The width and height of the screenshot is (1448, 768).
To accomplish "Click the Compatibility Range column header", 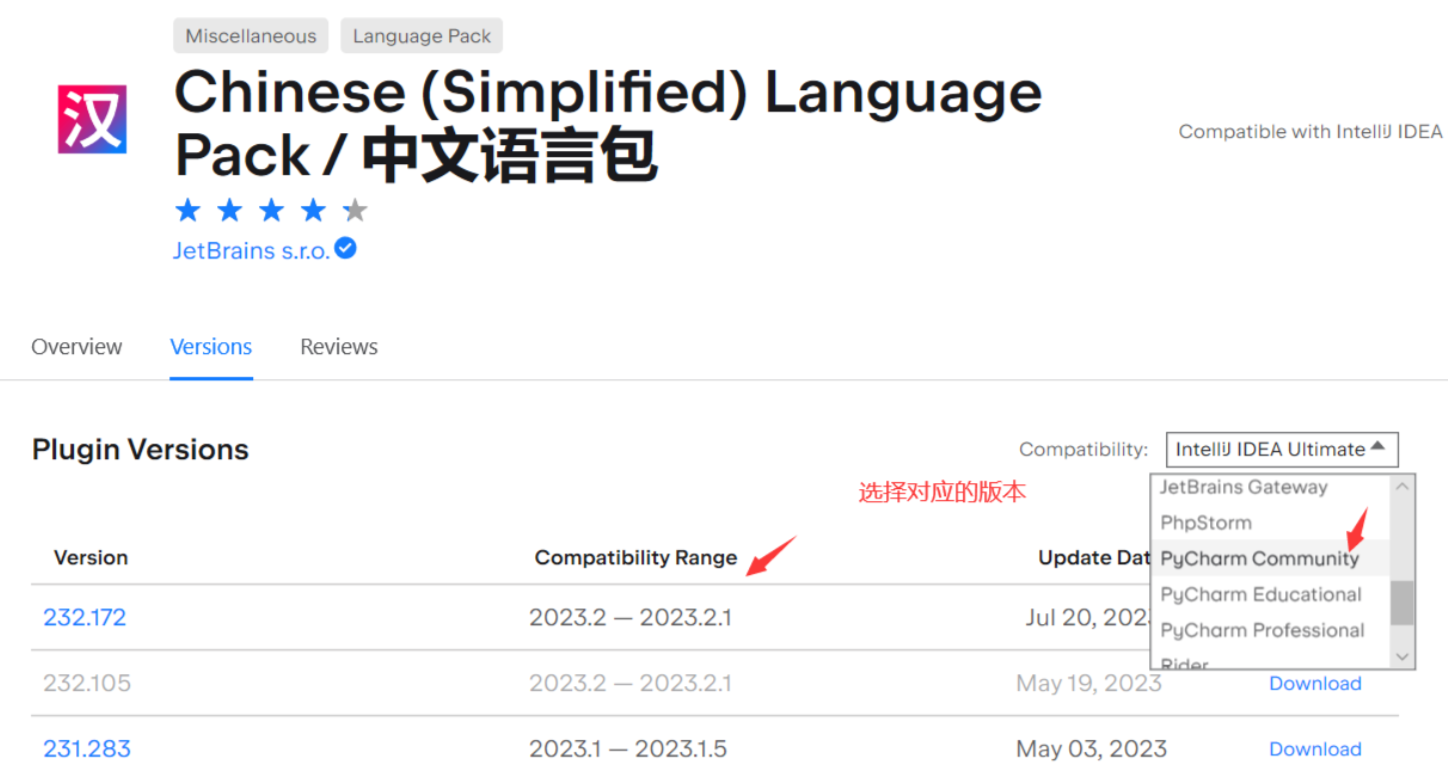I will point(636,558).
